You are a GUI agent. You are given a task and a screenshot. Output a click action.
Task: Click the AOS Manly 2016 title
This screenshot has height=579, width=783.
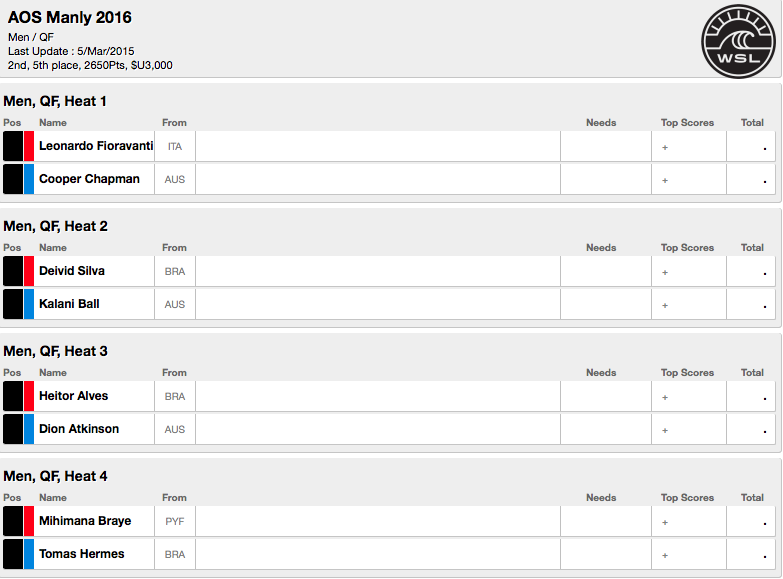(x=70, y=18)
